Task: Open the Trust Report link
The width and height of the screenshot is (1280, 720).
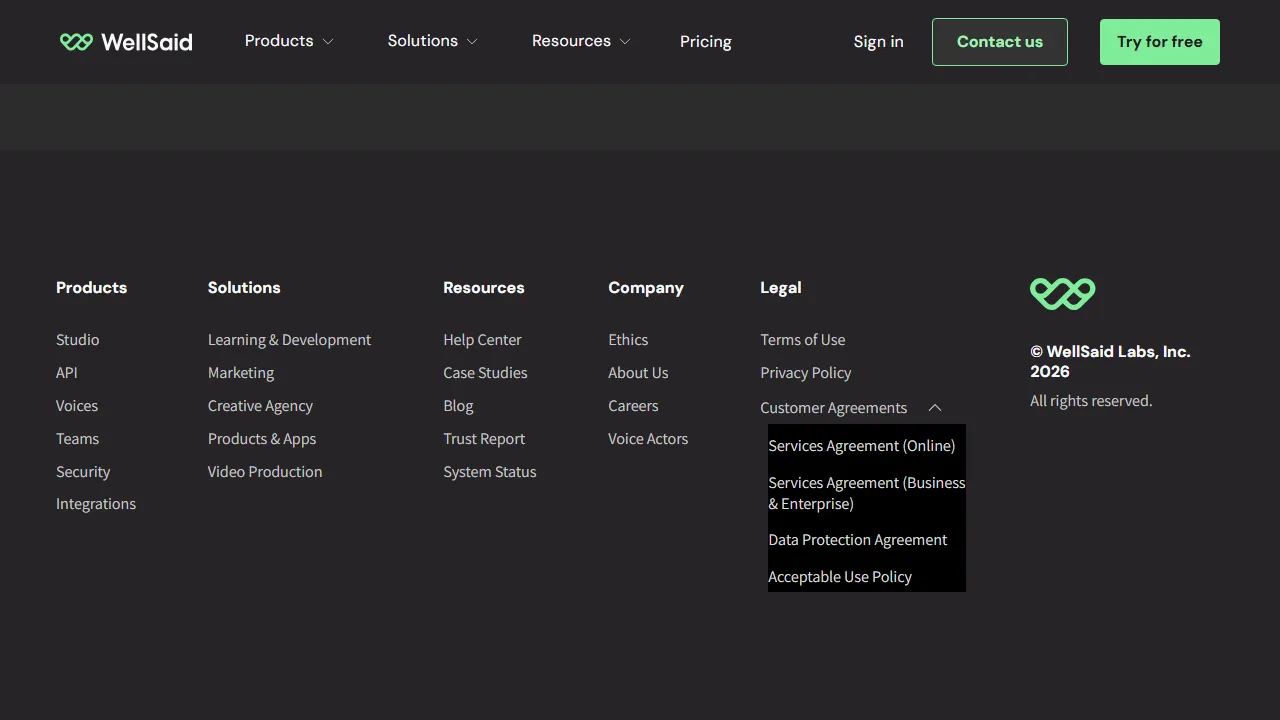Action: [484, 439]
